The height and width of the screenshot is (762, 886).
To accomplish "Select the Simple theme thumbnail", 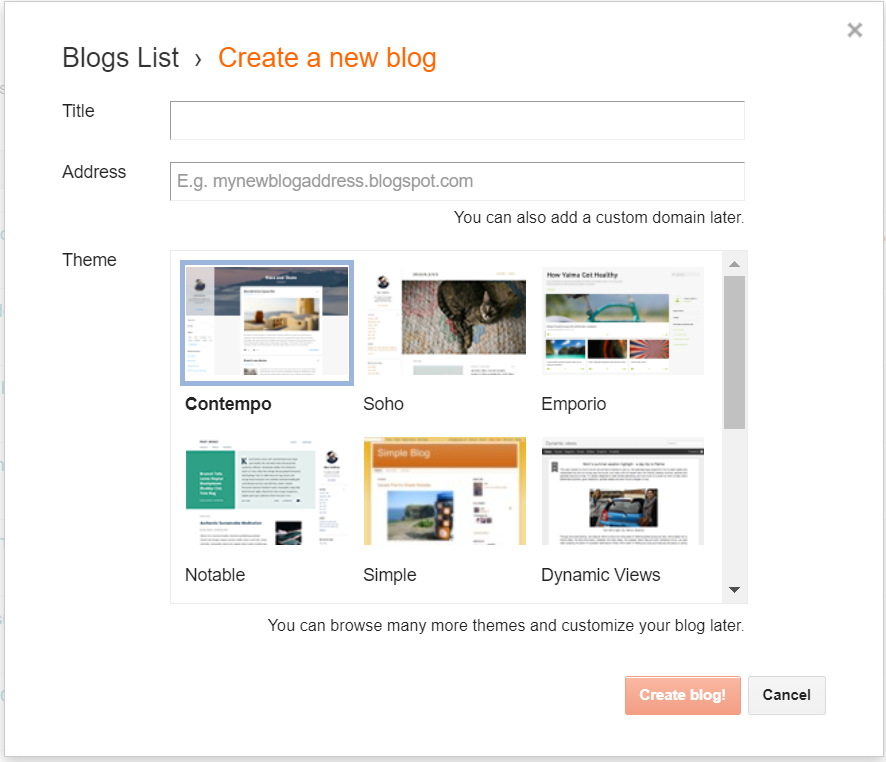I will (444, 491).
